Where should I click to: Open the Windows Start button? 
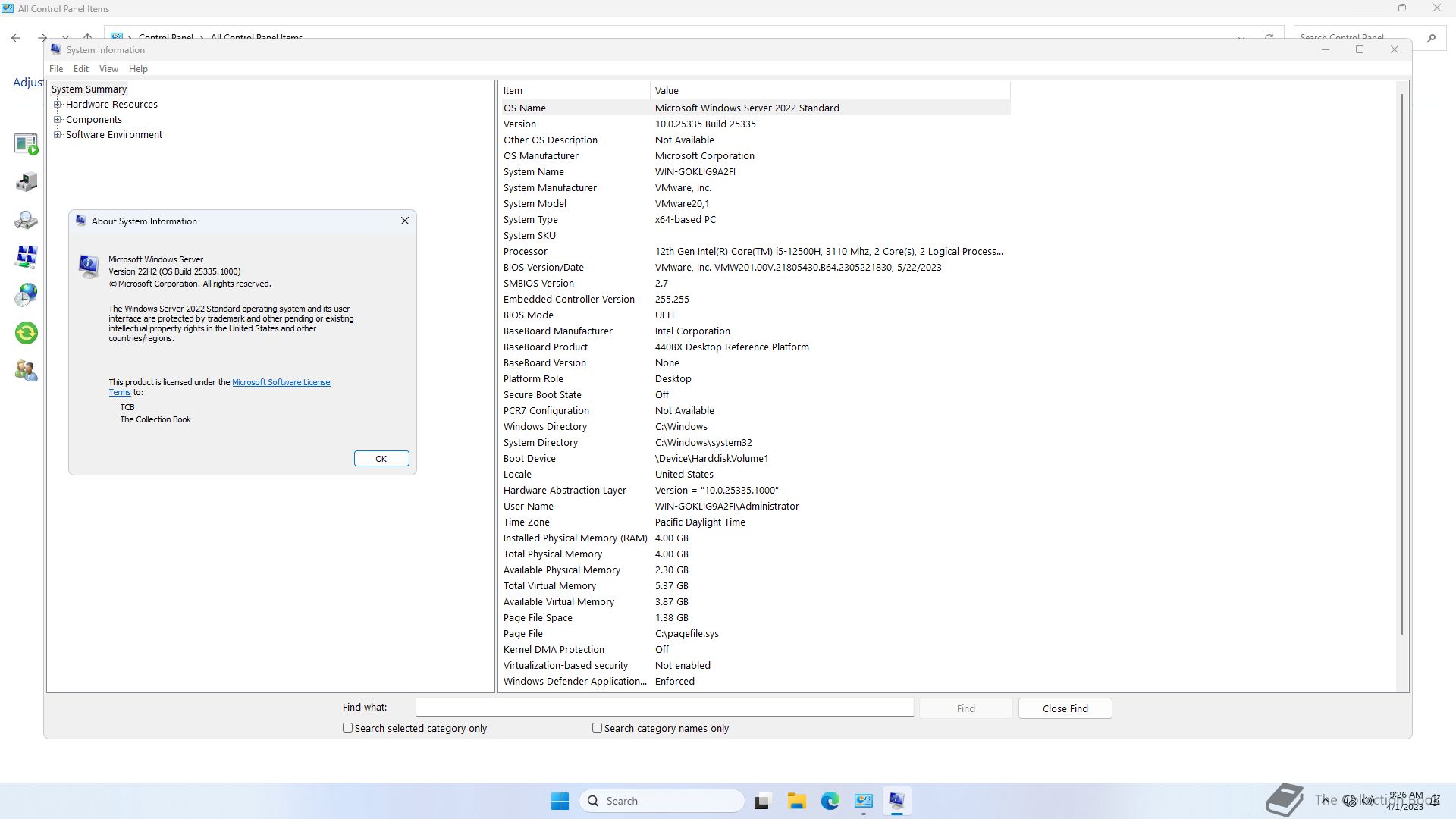coord(560,801)
